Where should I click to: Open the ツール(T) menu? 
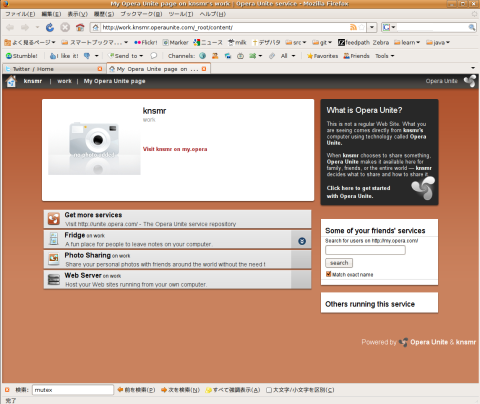coord(181,14)
